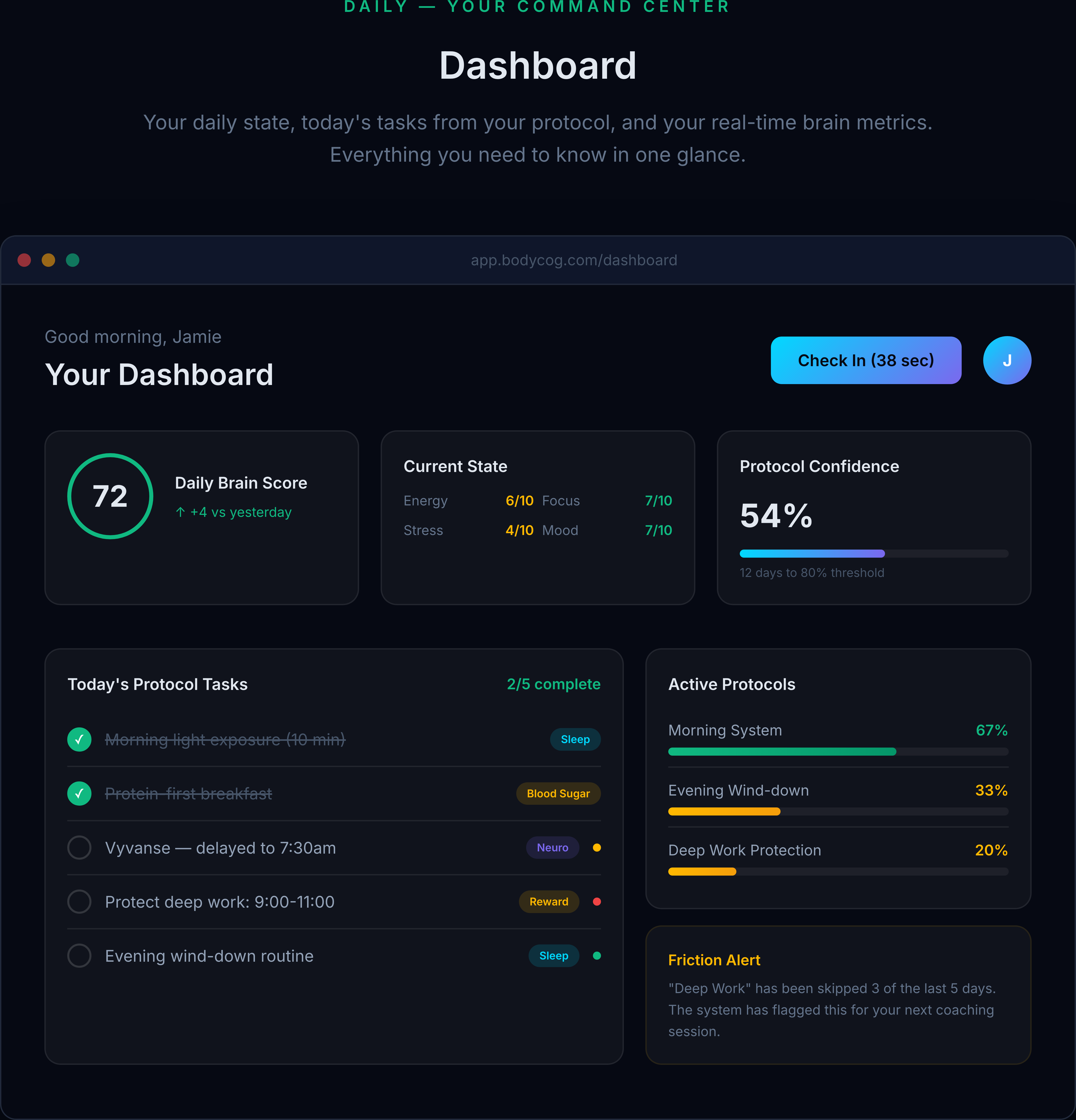Click the Mood 7/10 value
Image resolution: width=1076 pixels, height=1120 pixels.
(658, 530)
